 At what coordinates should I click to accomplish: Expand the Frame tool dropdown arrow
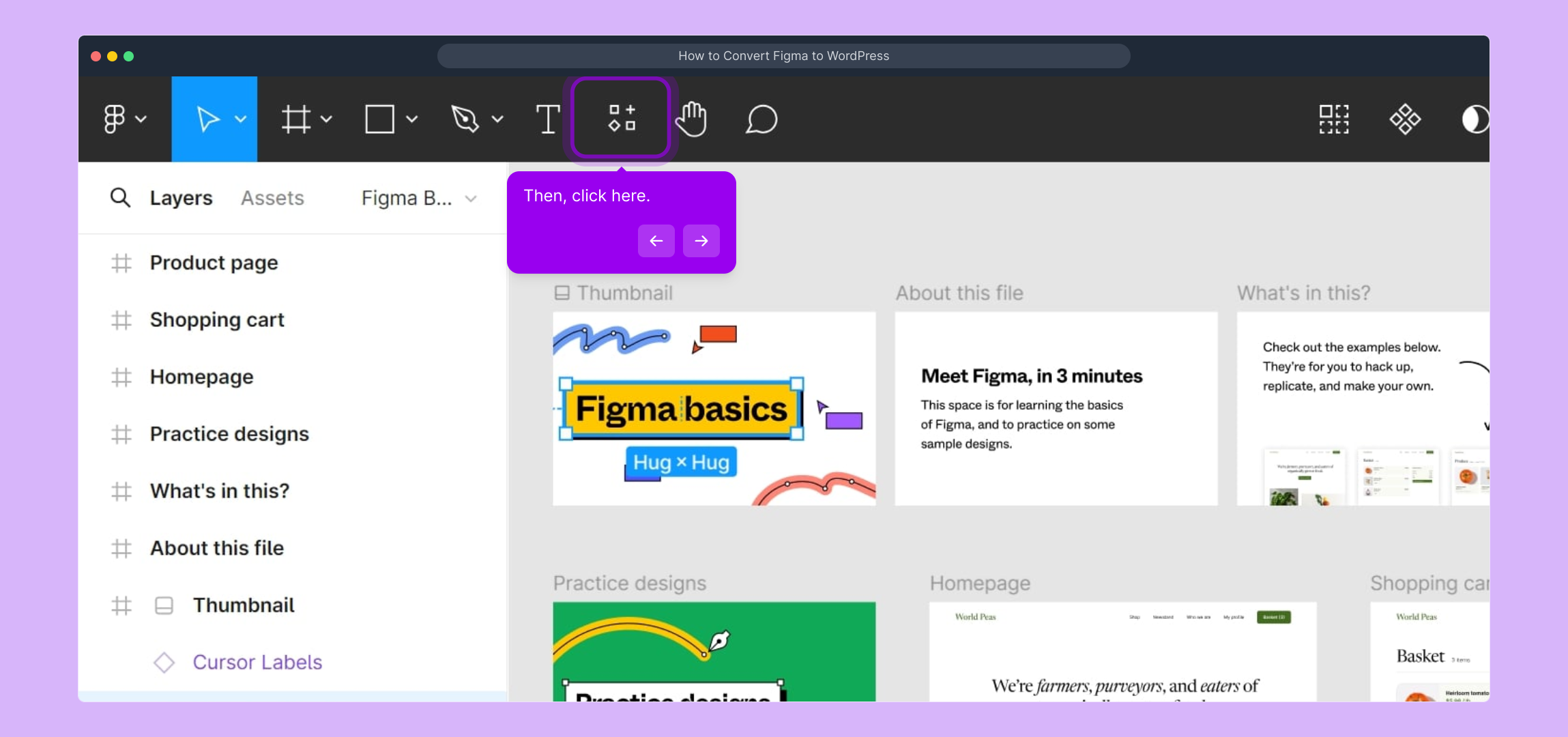click(x=327, y=119)
